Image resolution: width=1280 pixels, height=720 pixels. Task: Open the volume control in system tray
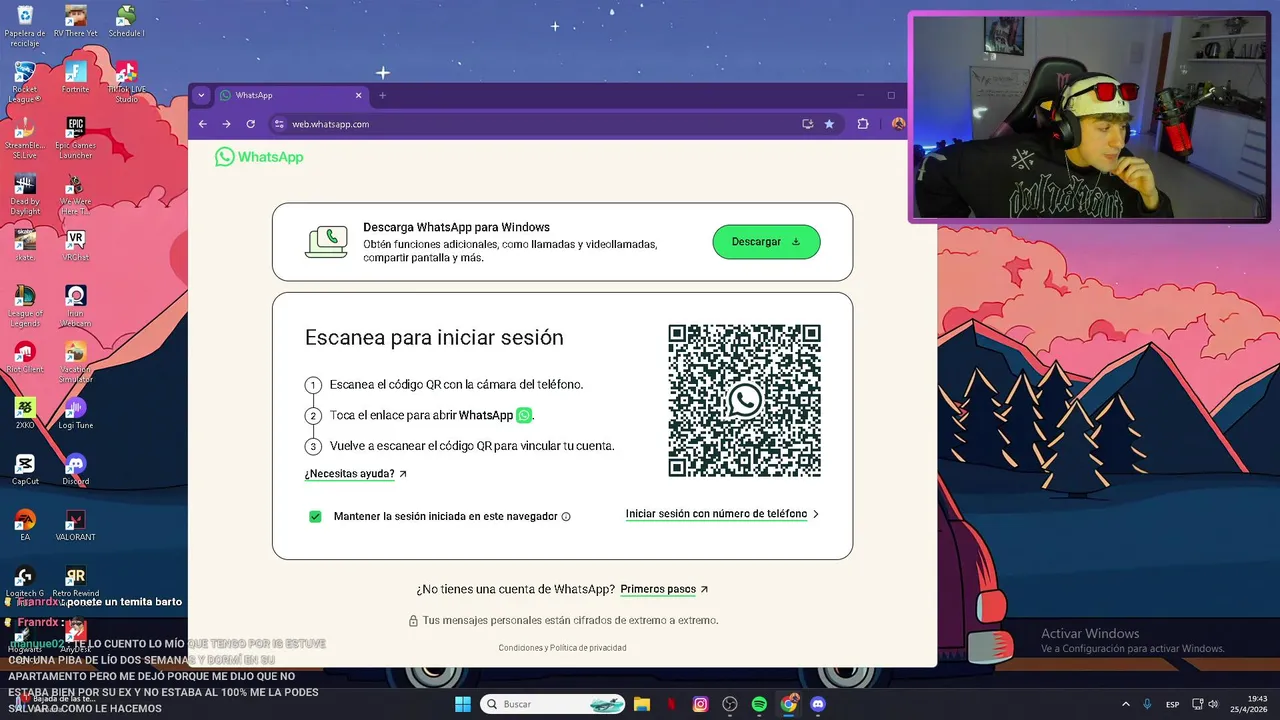point(1215,704)
